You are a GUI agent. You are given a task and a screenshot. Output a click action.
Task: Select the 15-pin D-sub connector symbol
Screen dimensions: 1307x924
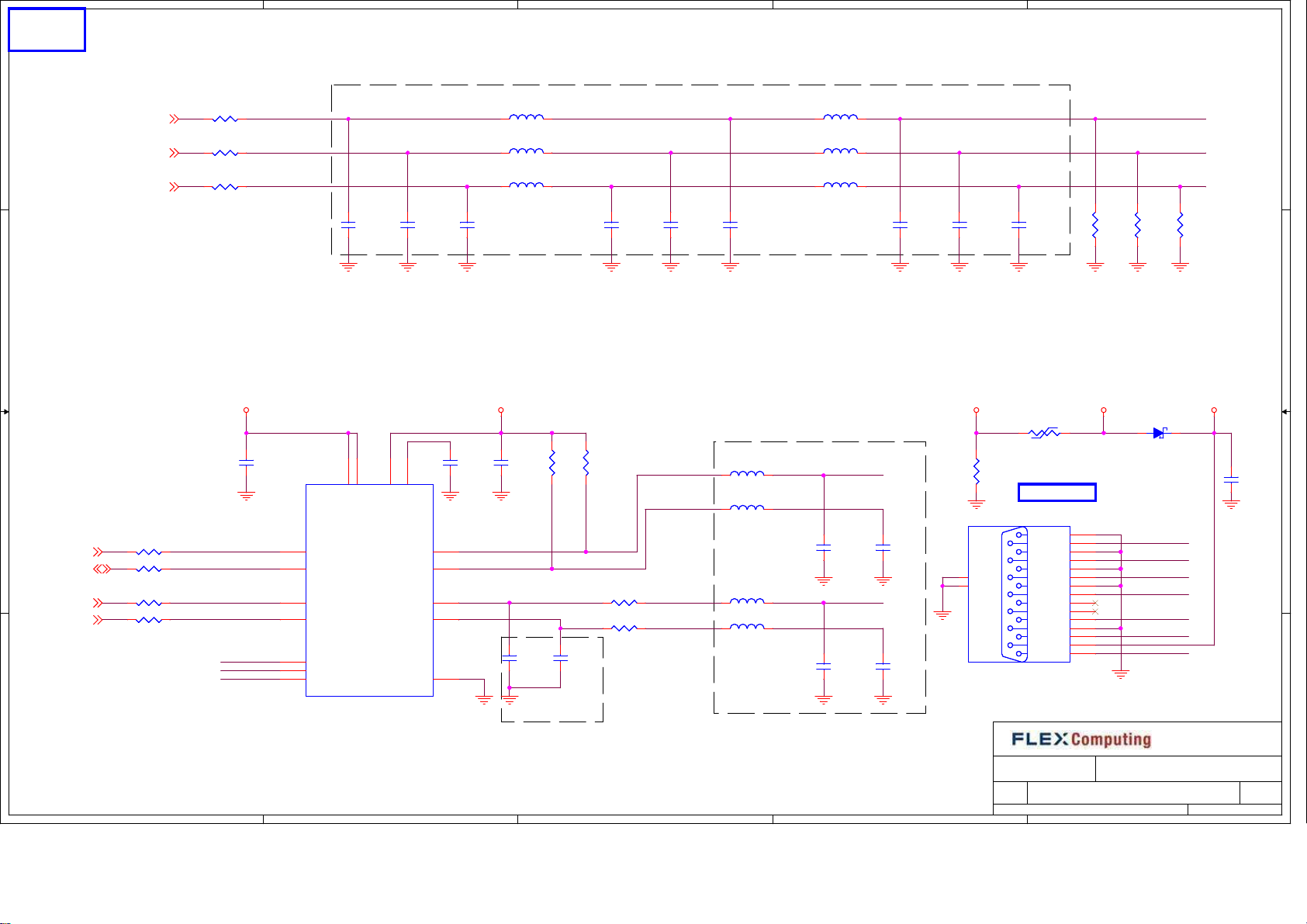pyautogui.click(x=1019, y=594)
